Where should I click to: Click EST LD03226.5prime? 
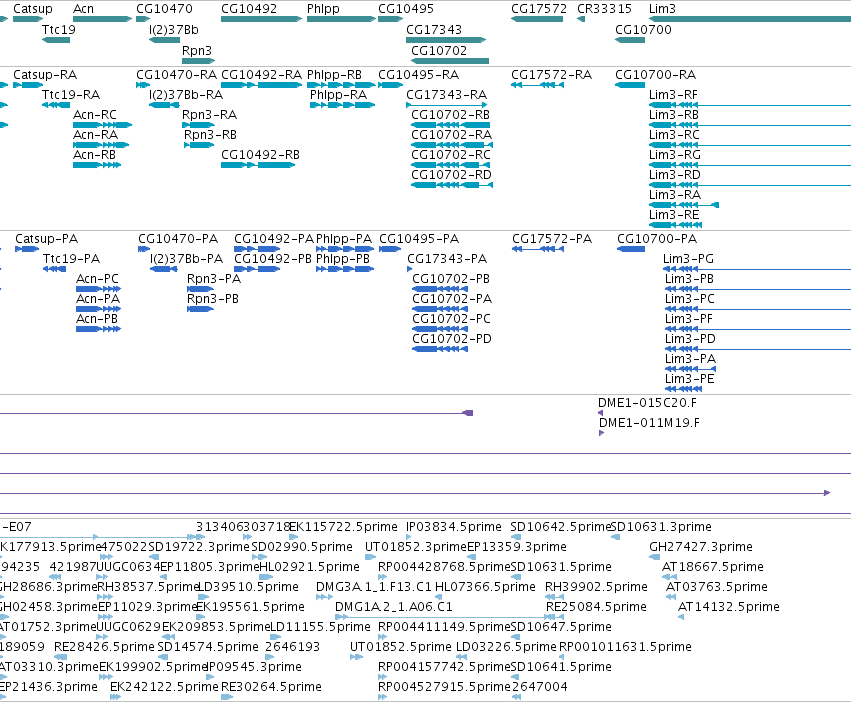[x=461, y=657]
